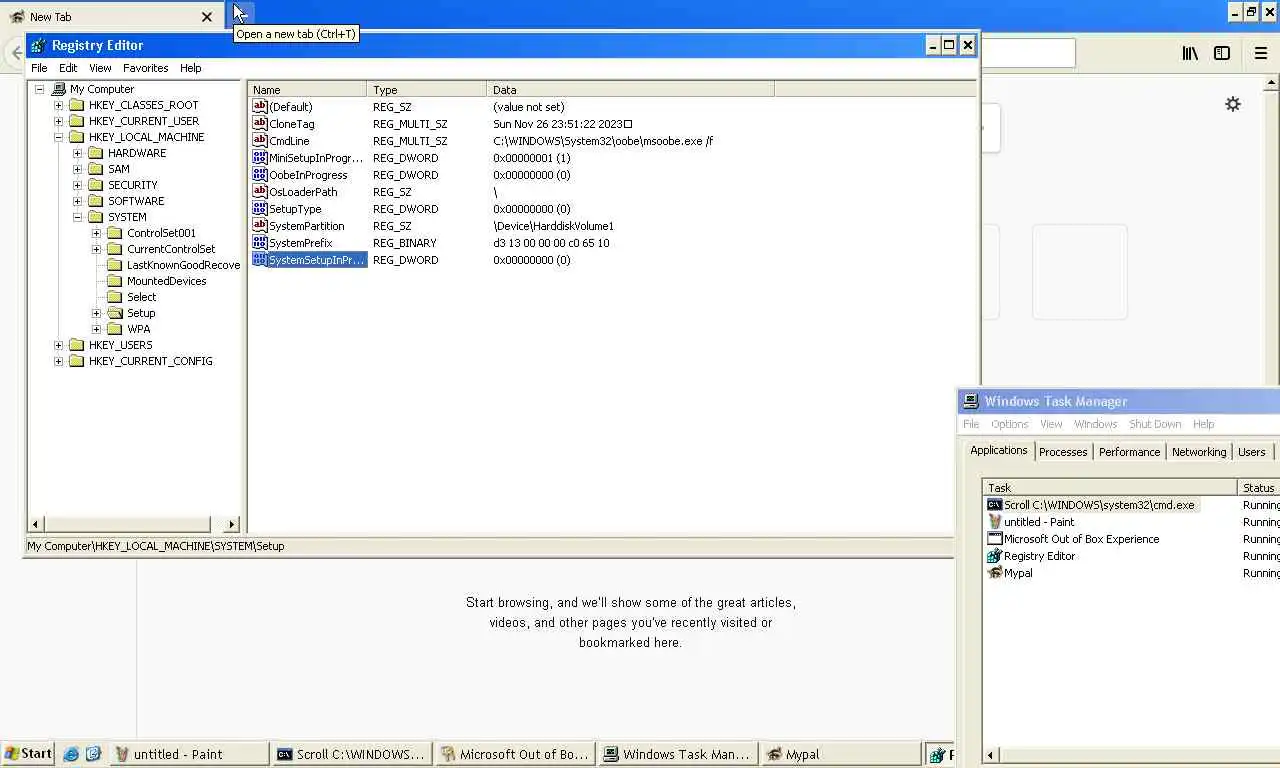Switch to Scroll cmd.exe taskbar button

pyautogui.click(x=353, y=754)
